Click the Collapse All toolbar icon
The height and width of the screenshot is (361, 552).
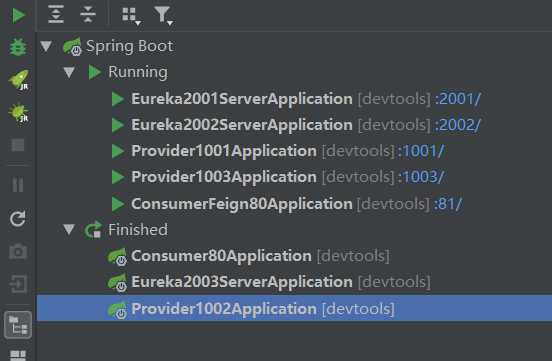(x=88, y=14)
